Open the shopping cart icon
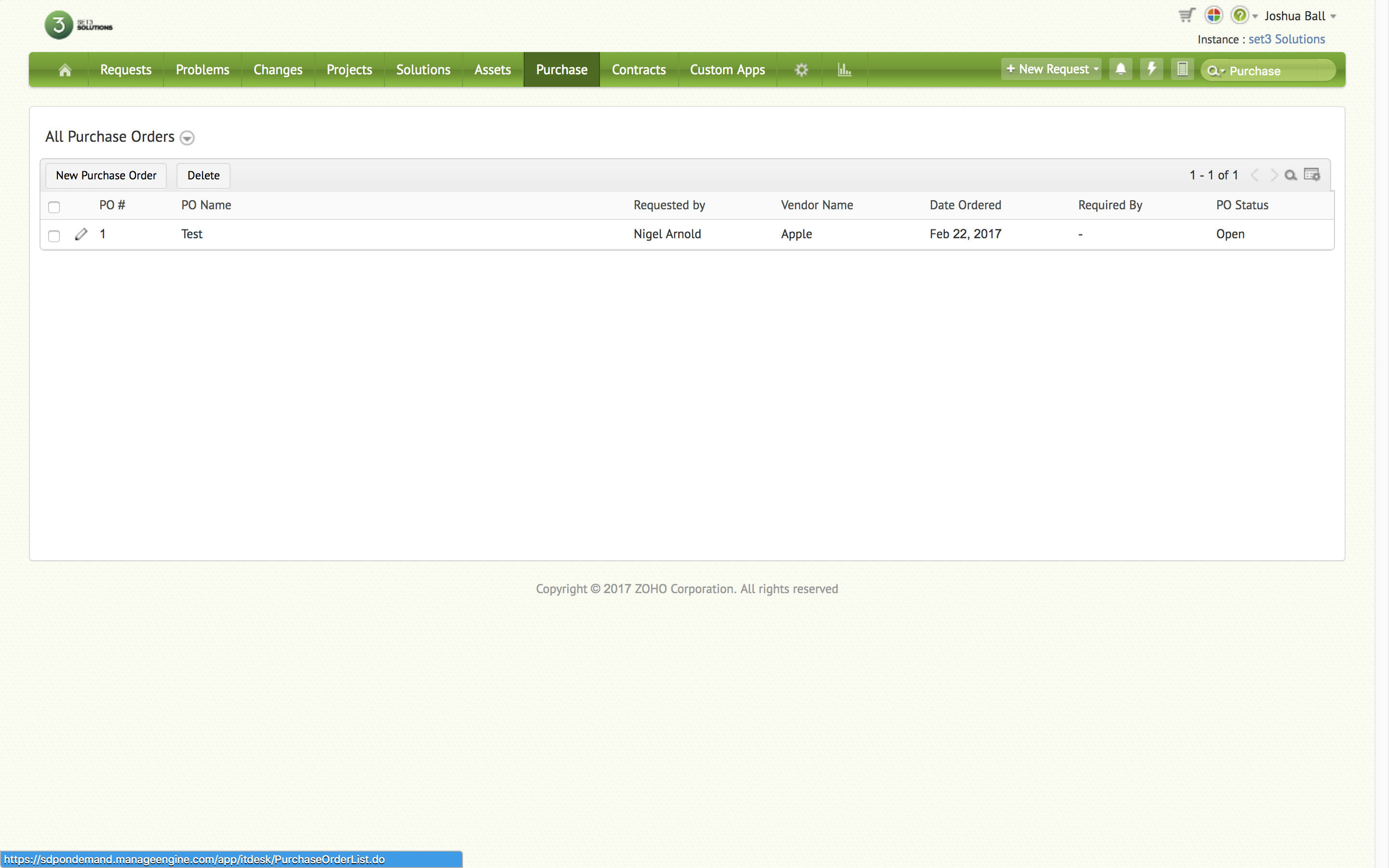The width and height of the screenshot is (1389, 868). tap(1186, 15)
